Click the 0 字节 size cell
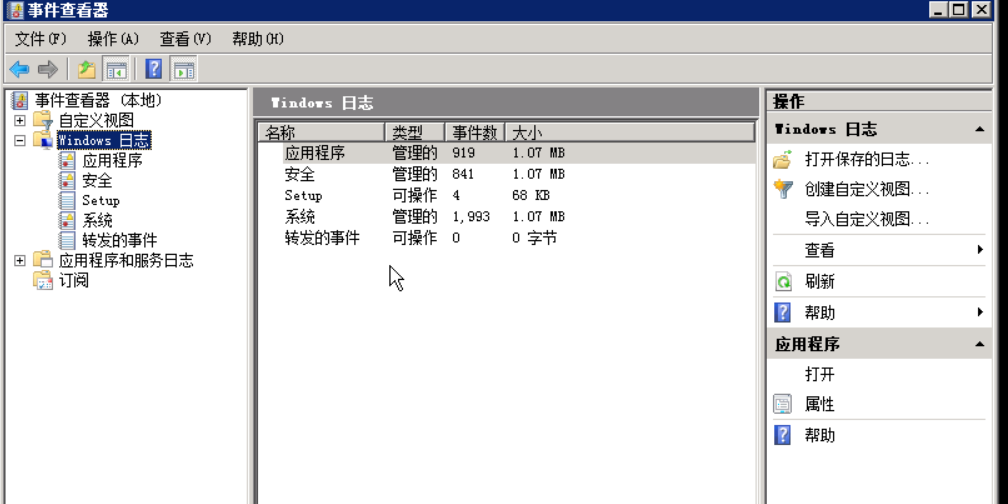This screenshot has width=1008, height=504. [534, 238]
